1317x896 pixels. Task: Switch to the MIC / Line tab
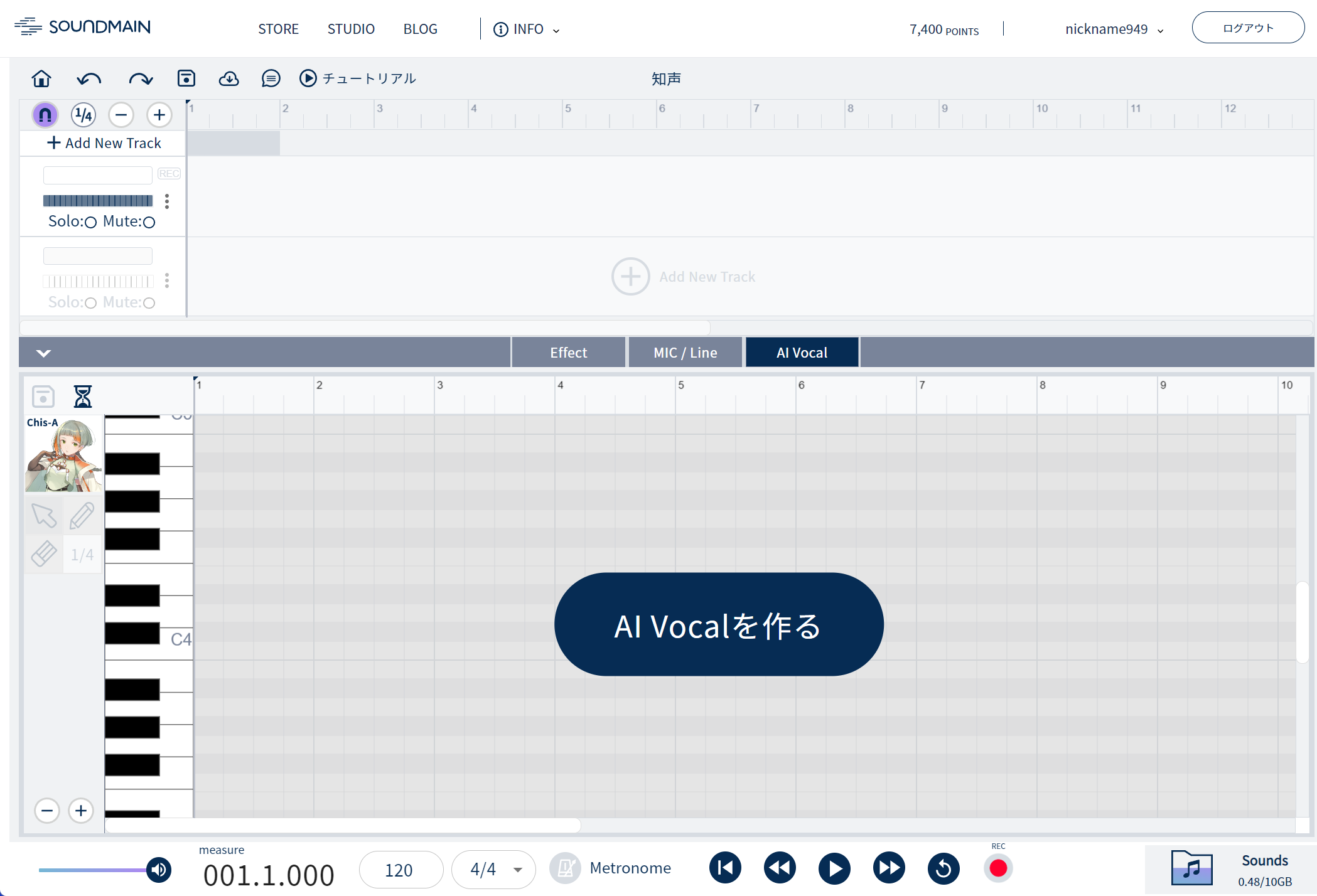point(685,353)
